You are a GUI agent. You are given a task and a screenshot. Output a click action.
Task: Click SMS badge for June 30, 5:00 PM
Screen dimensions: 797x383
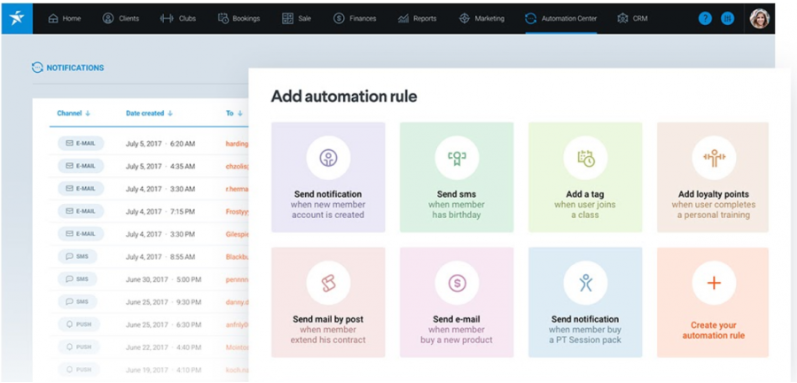tap(77, 279)
